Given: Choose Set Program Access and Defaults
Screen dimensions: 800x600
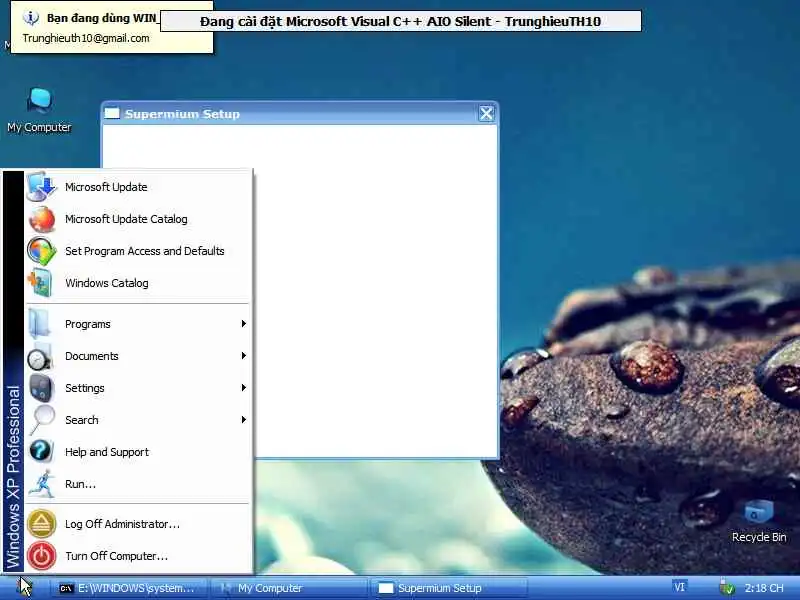Looking at the screenshot, I should pyautogui.click(x=138, y=251).
